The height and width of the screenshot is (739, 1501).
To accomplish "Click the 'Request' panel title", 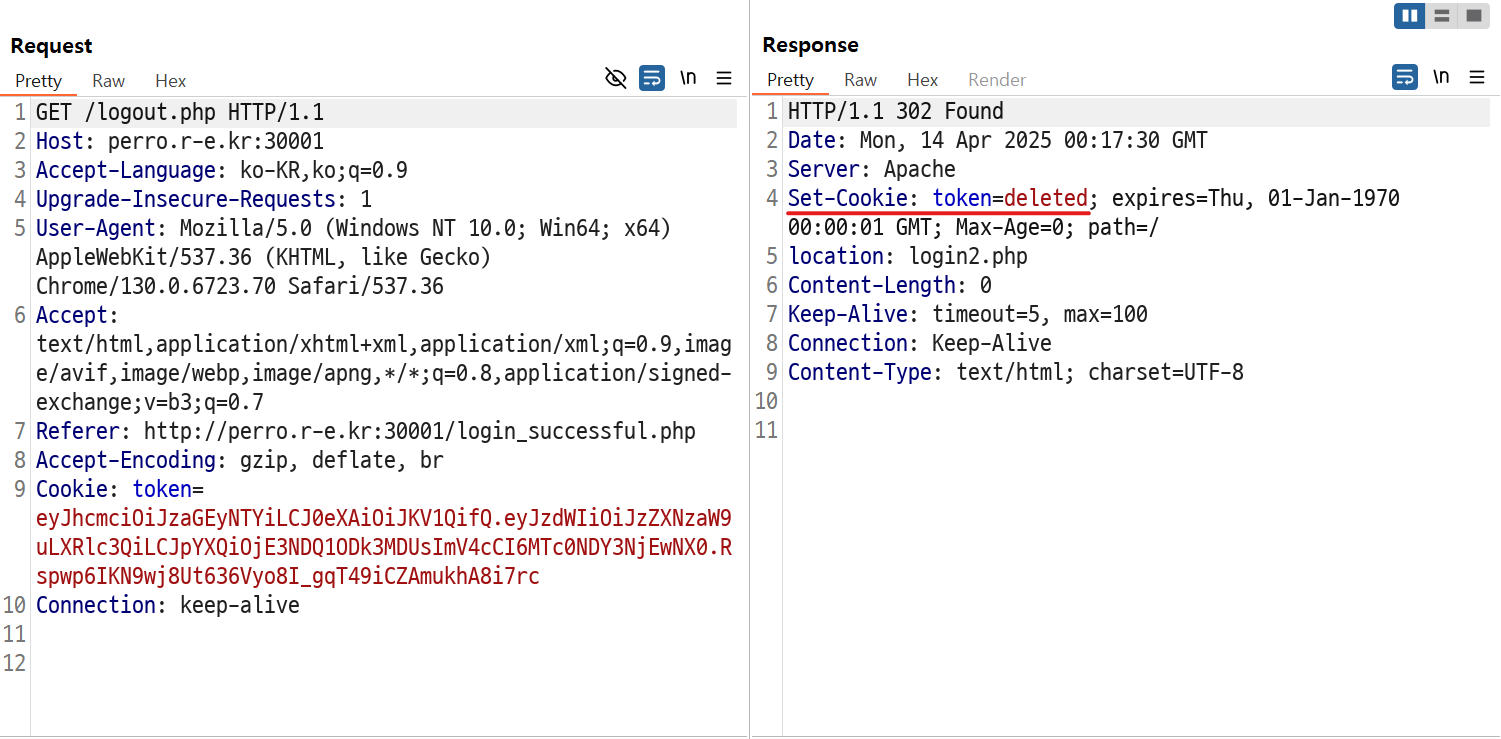I will tap(51, 46).
